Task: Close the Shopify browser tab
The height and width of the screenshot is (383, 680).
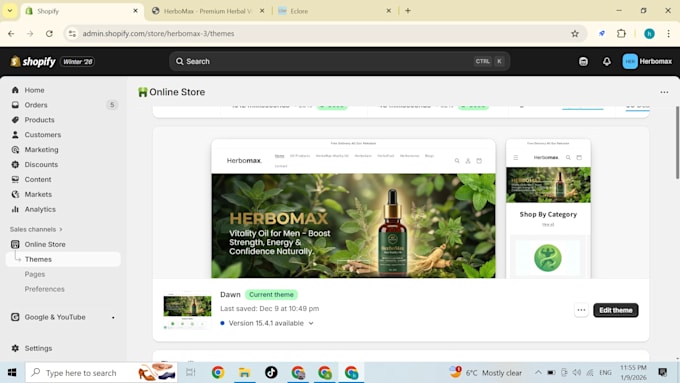Action: click(x=135, y=11)
